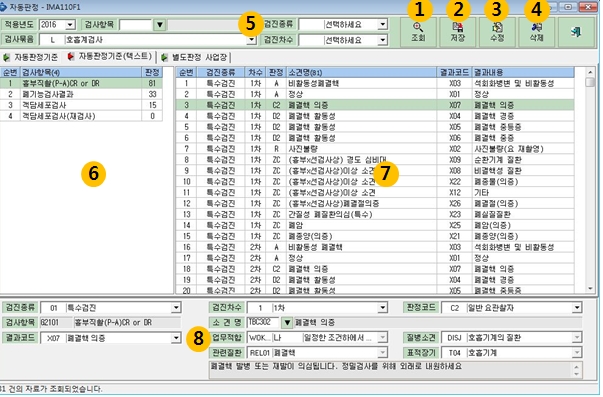Click the TBC302 소견명 code field
603x397 pixels.
coord(263,322)
